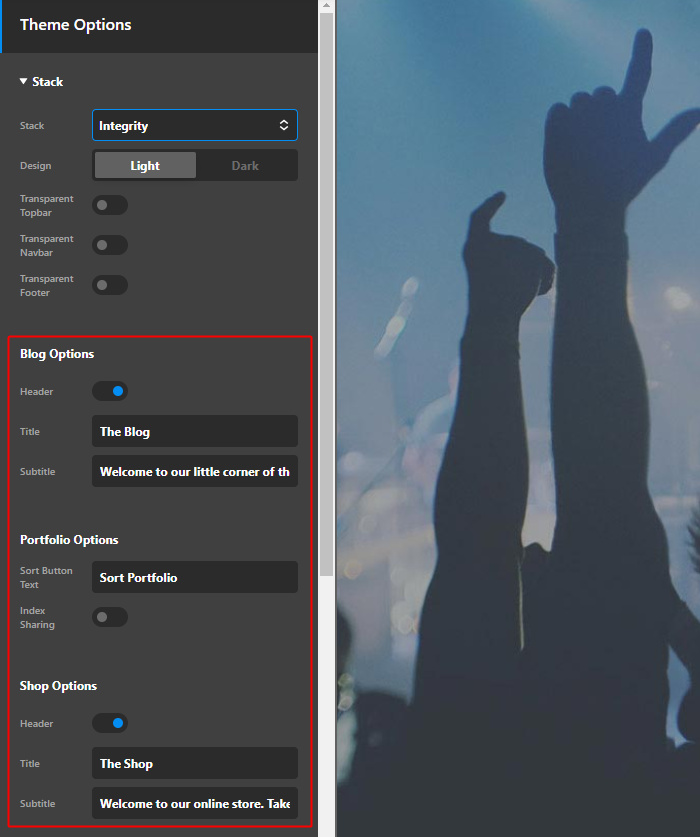Enable the Transparent Topbar toggle
Viewport: 700px width, 837px height.
point(110,205)
